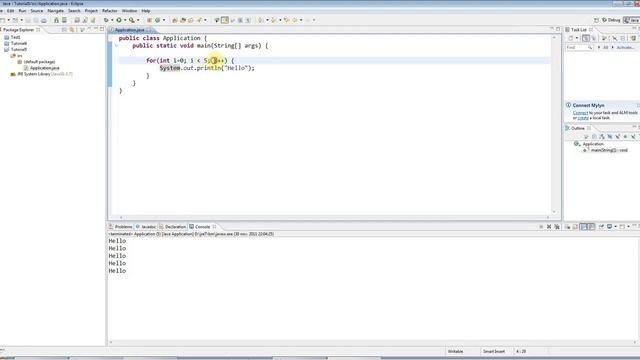Open the Navigate menu
This screenshot has width=640, height=360.
pos(56,11)
